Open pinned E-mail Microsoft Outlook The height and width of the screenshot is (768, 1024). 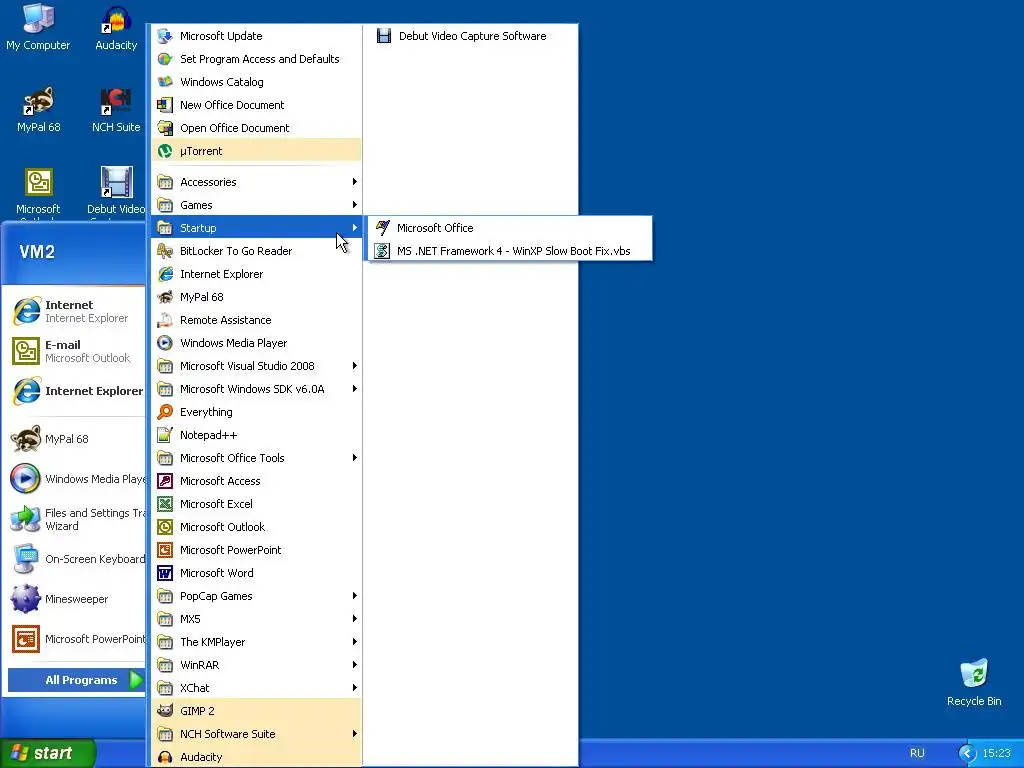click(76, 351)
